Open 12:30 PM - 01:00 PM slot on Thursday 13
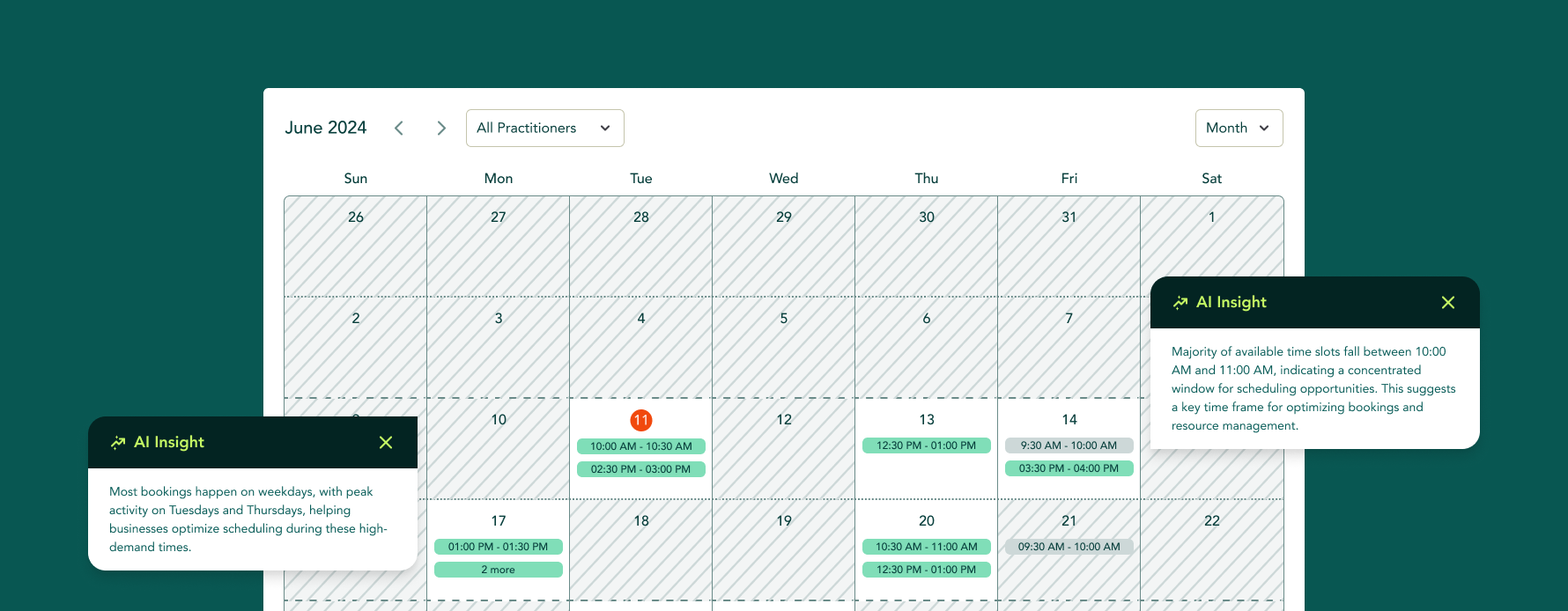1568x611 pixels. [926, 445]
